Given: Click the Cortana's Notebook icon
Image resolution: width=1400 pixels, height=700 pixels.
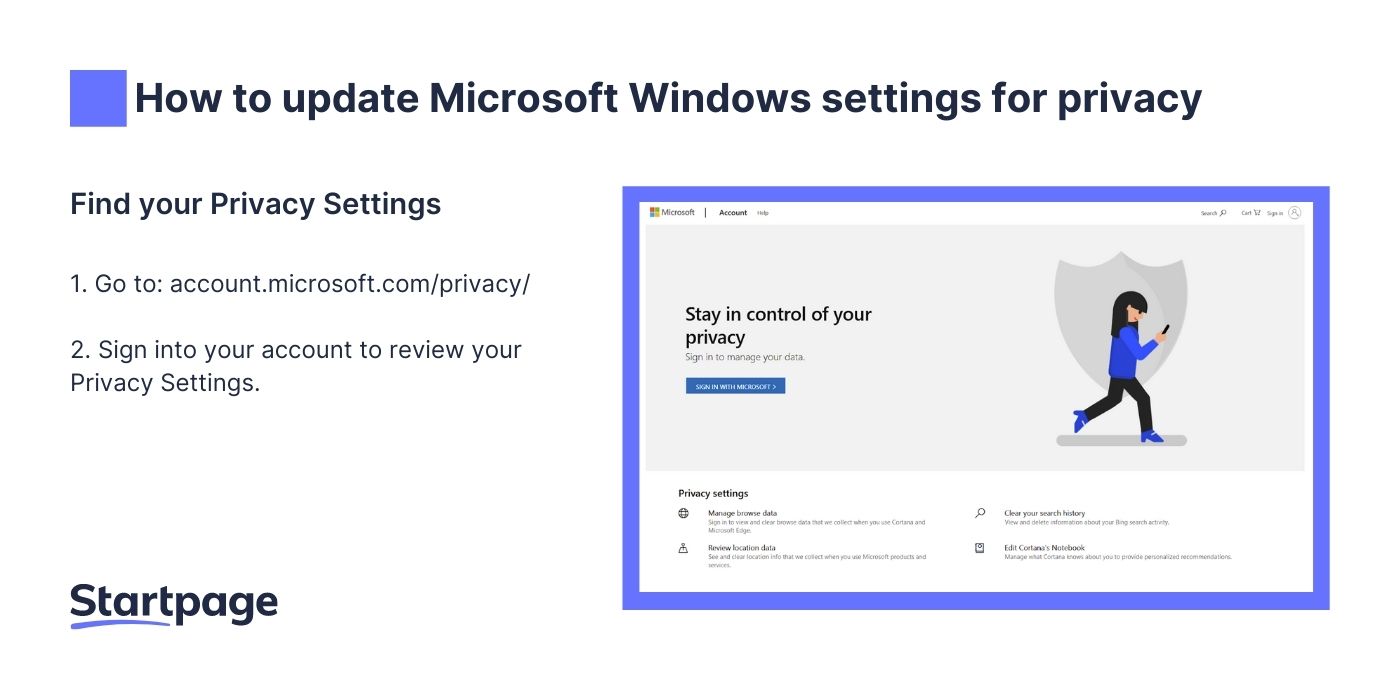Looking at the screenshot, I should pos(980,548).
